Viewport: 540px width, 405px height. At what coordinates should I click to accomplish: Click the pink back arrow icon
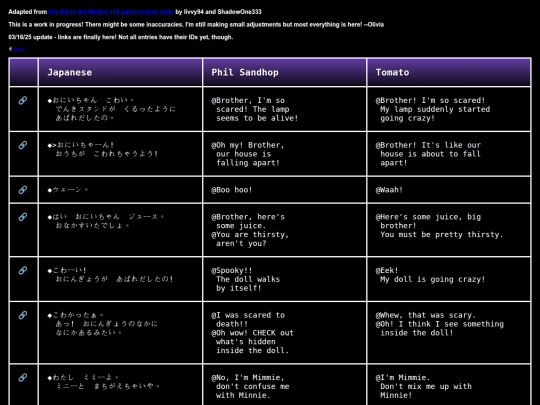10,49
